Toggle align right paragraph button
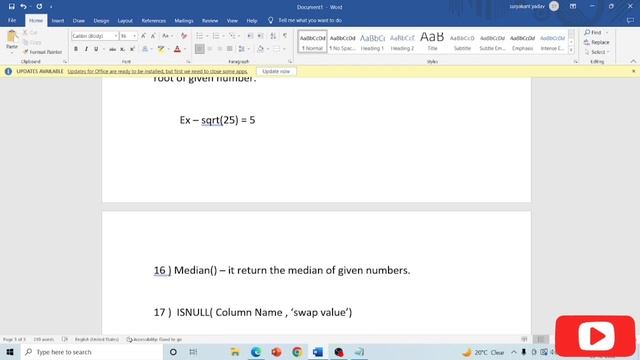This screenshot has width=640, height=360. pos(220,49)
